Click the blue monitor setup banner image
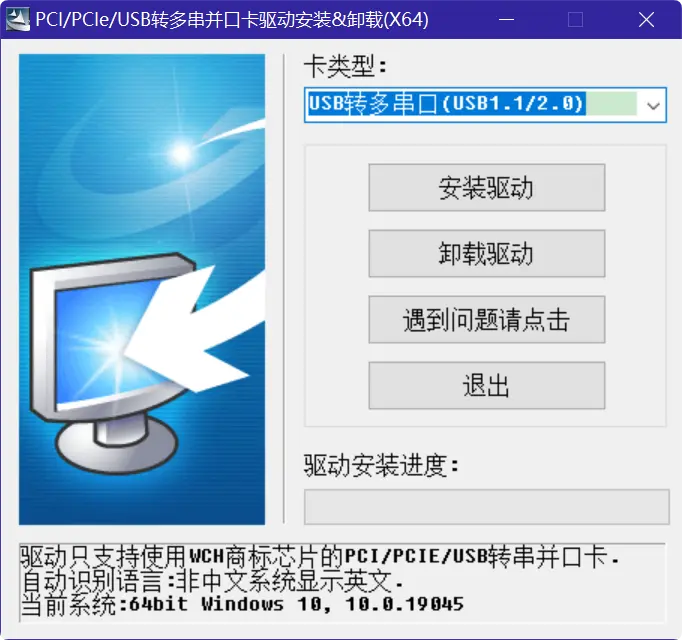 [142, 289]
